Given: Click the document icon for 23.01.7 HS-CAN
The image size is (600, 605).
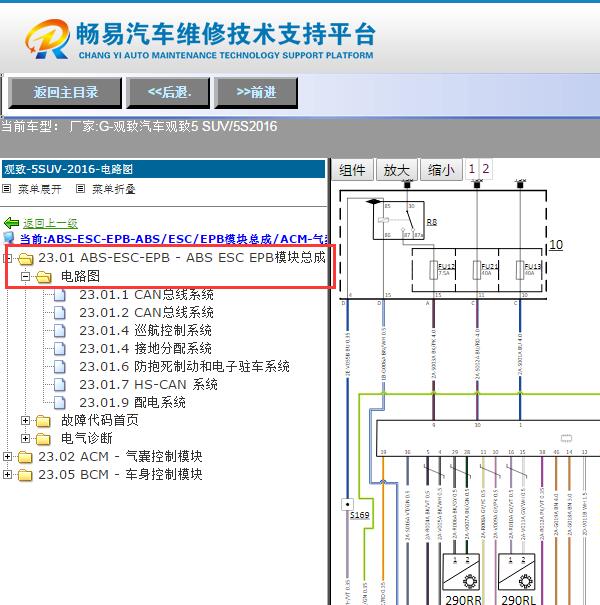Looking at the screenshot, I should [x=59, y=384].
